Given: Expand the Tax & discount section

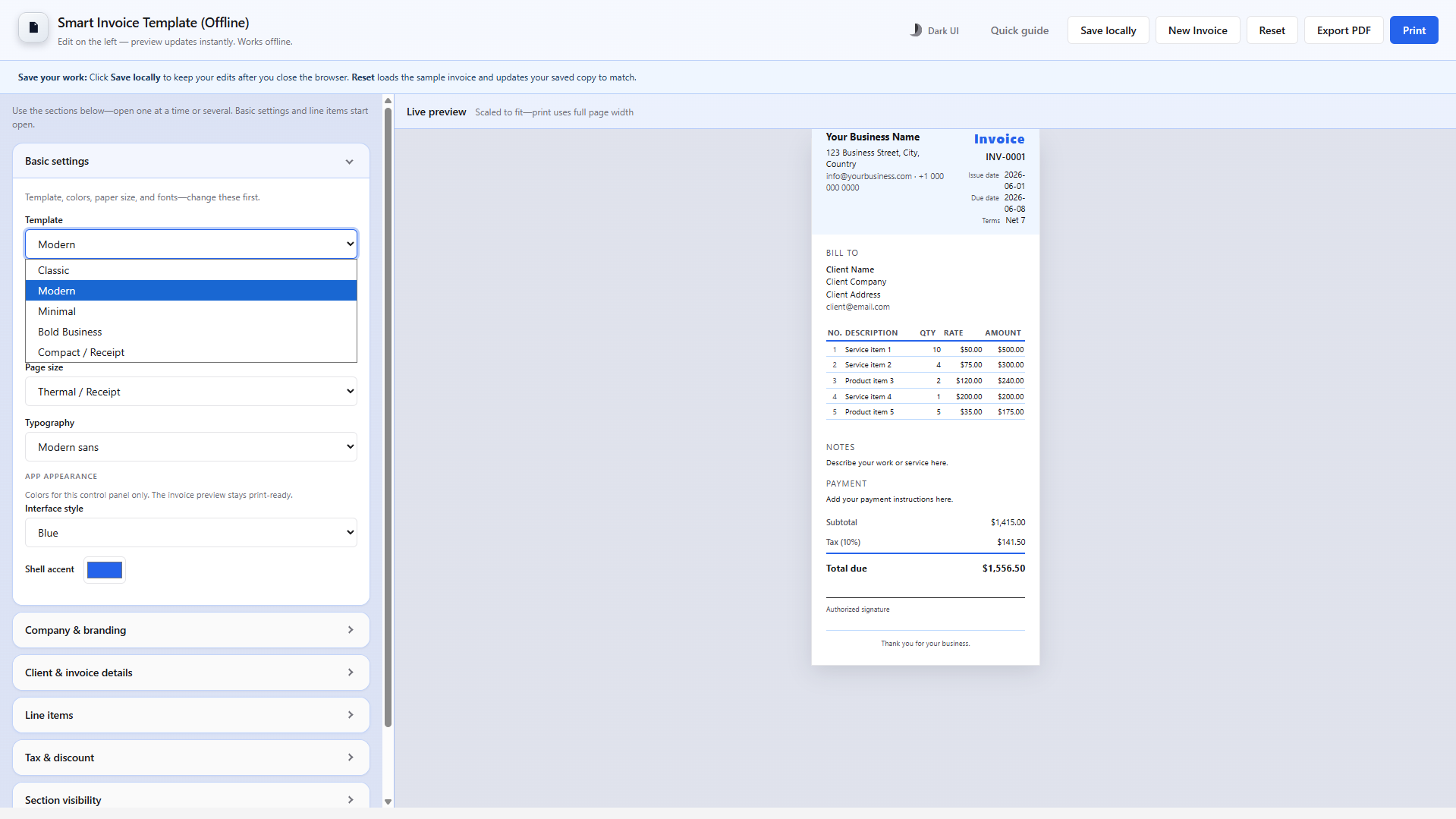Looking at the screenshot, I should (x=190, y=757).
